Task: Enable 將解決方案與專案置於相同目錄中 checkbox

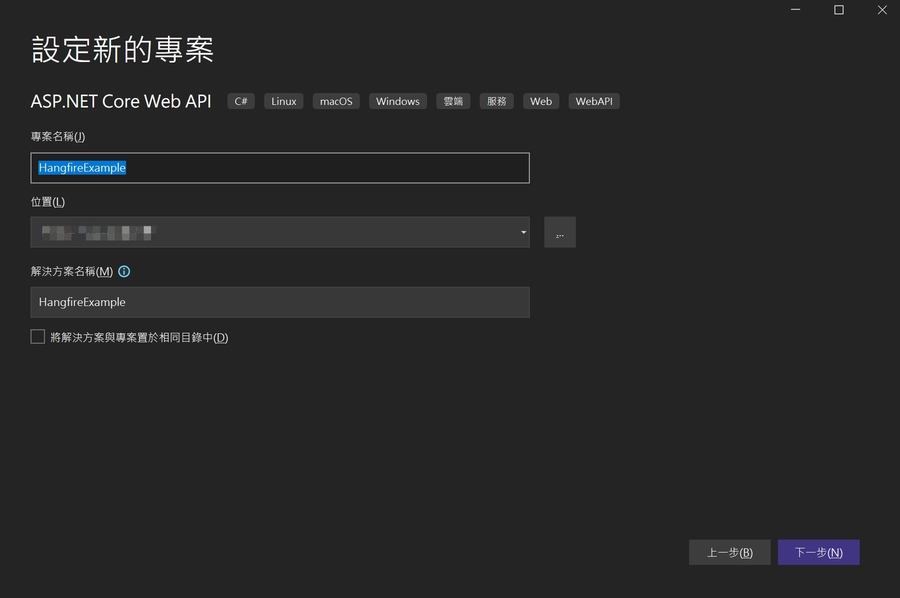Action: coord(37,337)
